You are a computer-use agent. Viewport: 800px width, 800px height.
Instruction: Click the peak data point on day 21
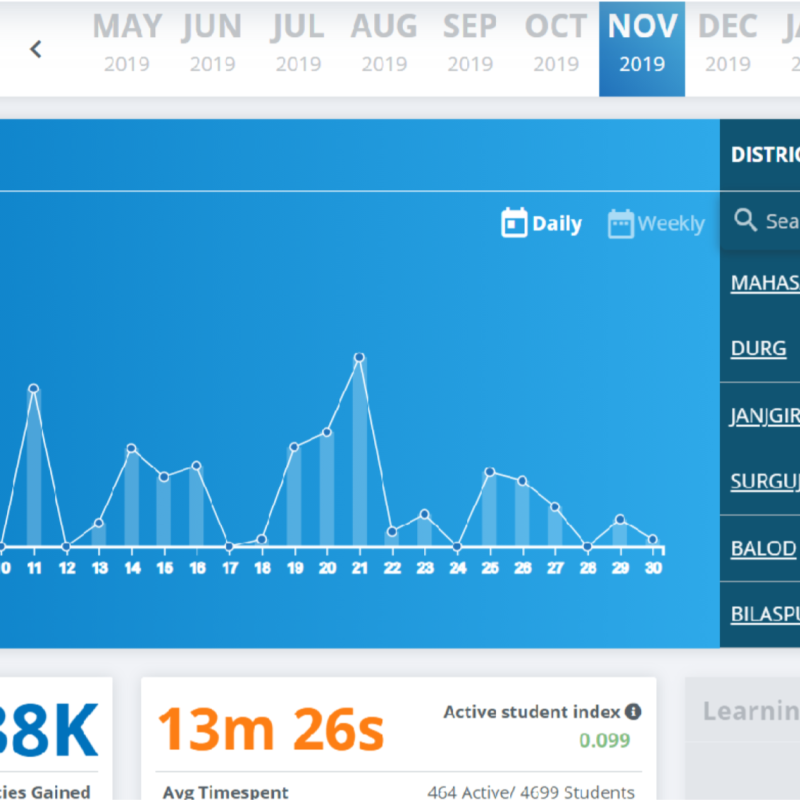click(x=359, y=357)
